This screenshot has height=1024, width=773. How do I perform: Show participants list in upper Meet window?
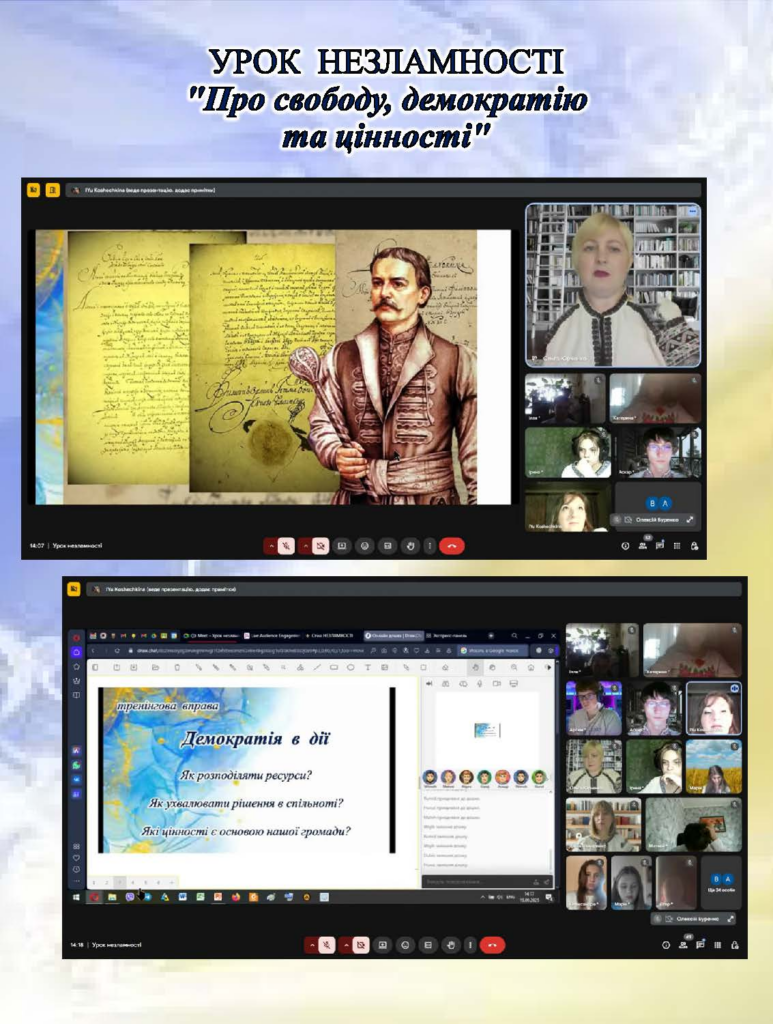pyautogui.click(x=642, y=546)
